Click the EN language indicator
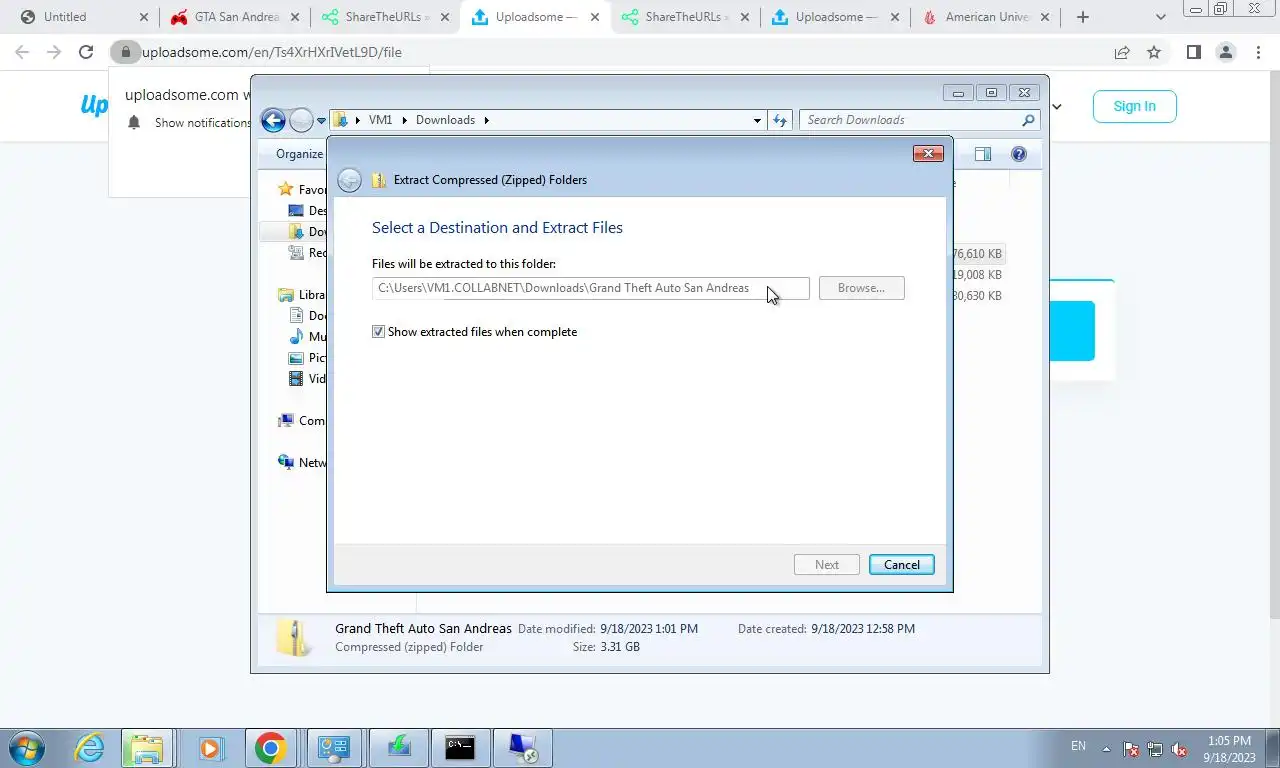 click(1078, 746)
